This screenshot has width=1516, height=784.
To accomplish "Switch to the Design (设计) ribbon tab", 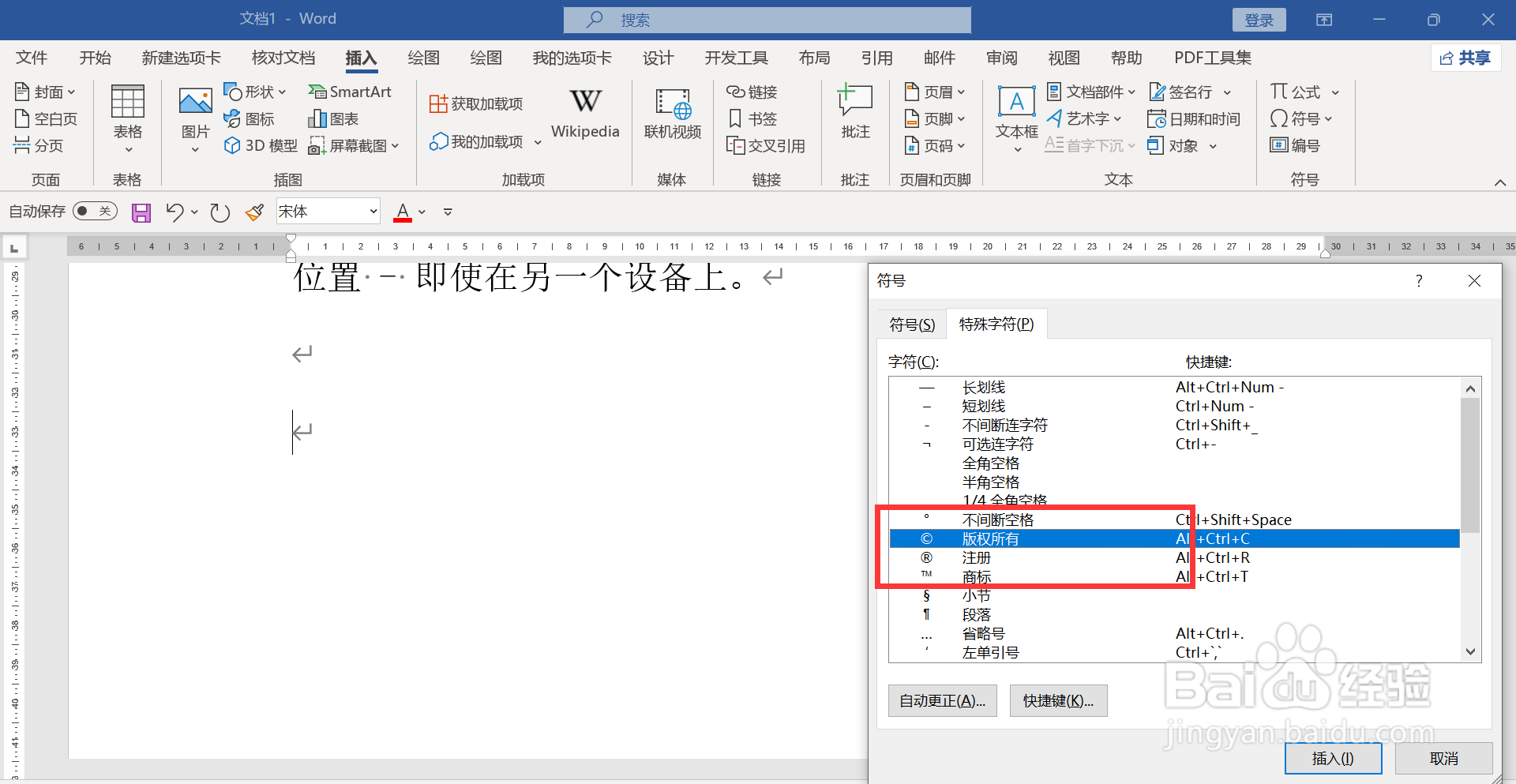I will (x=658, y=58).
